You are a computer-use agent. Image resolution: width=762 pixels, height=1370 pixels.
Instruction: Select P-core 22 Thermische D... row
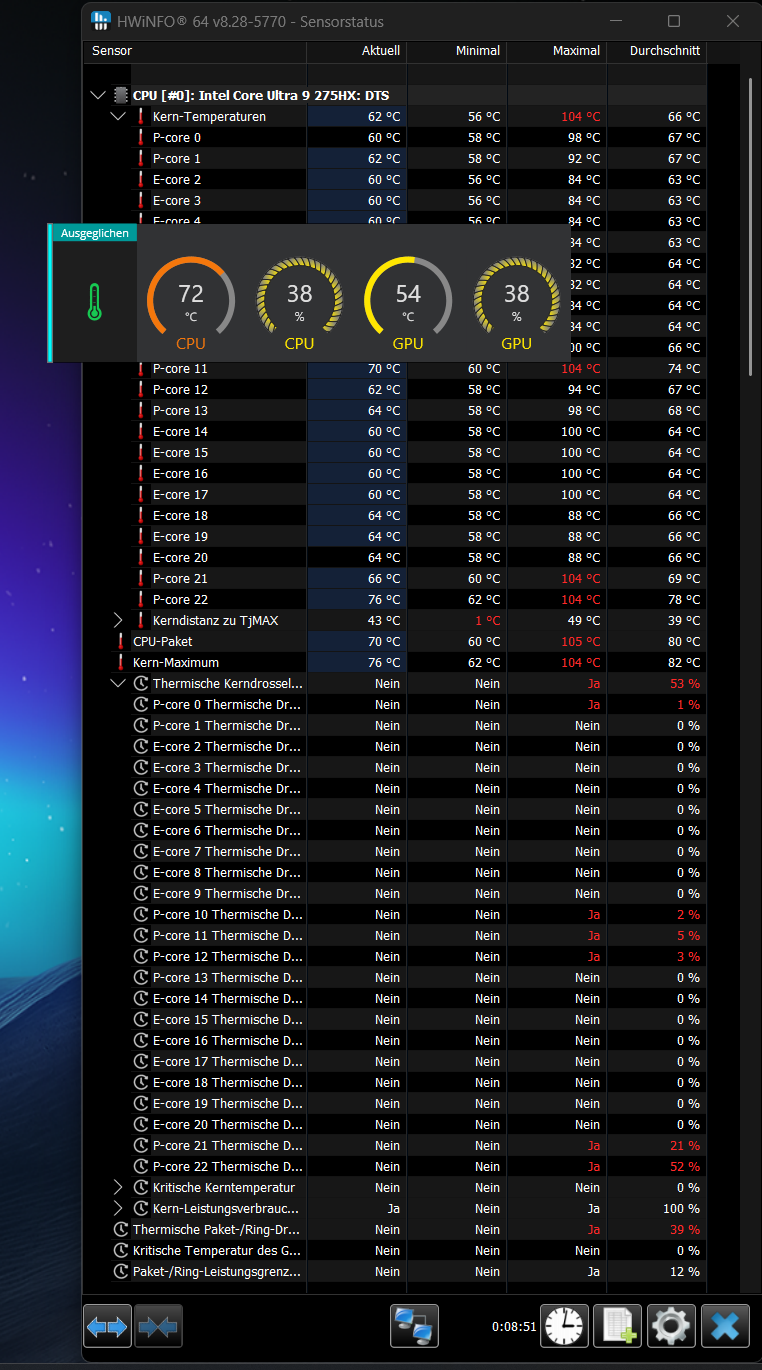point(395,1167)
